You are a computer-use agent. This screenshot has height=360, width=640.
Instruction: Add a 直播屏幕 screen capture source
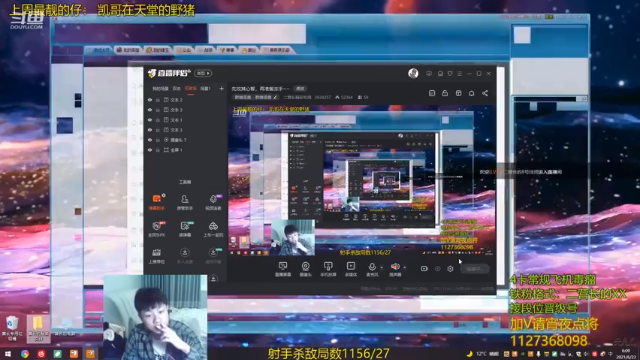point(283,269)
